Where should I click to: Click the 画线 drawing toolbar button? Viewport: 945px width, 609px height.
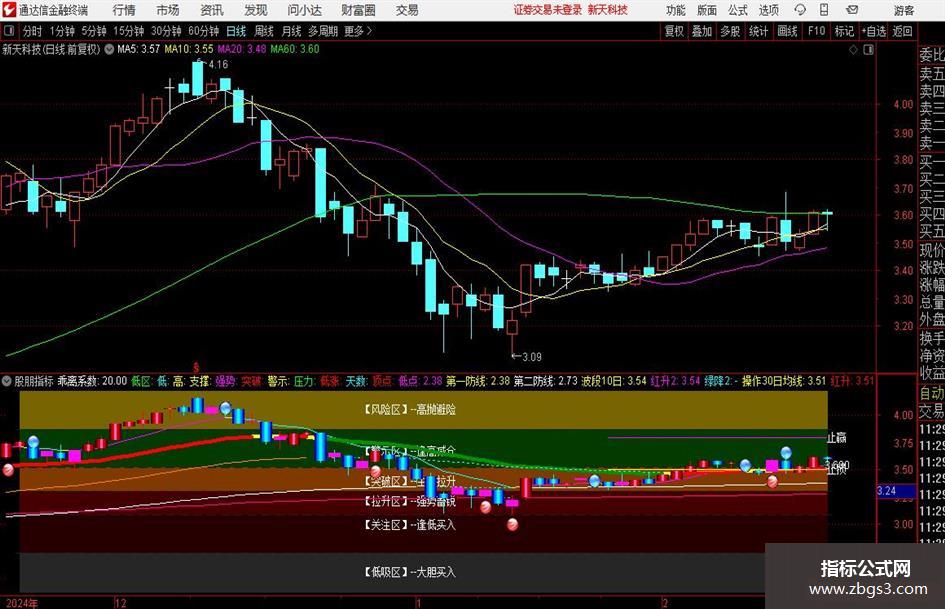click(x=787, y=31)
